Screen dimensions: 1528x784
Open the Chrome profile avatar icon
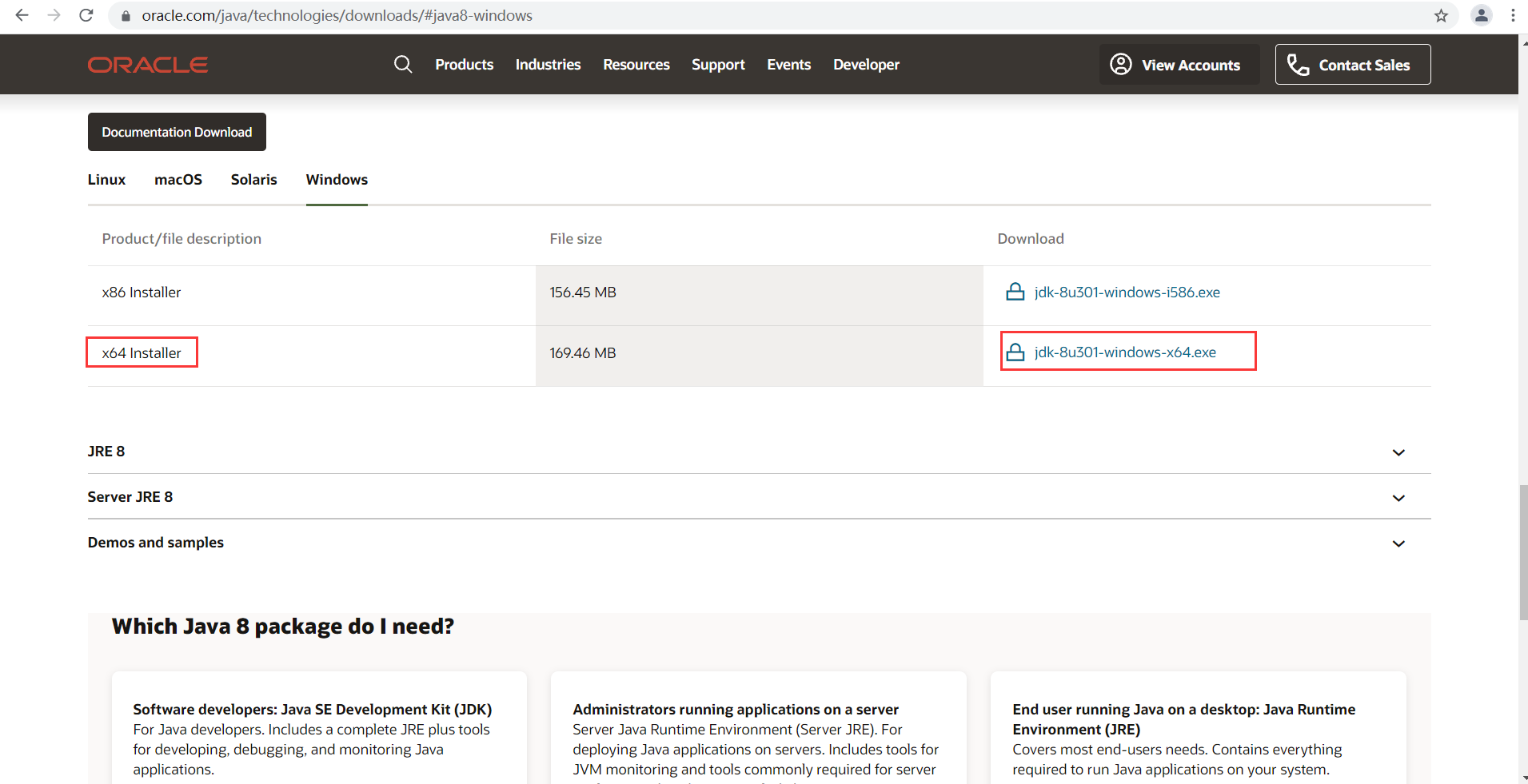coord(1481,16)
